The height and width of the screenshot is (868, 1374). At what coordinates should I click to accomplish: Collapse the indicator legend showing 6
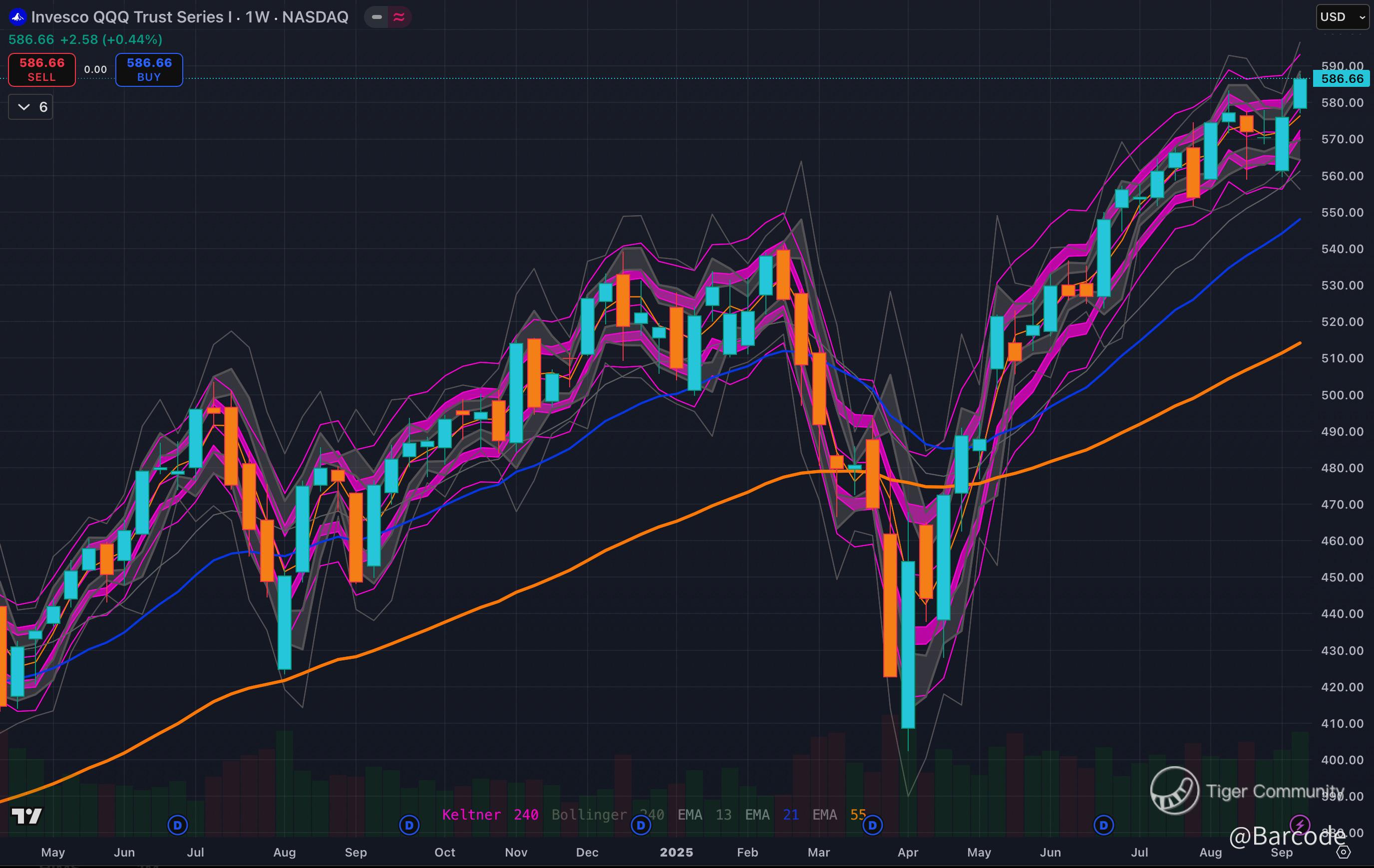(x=31, y=107)
